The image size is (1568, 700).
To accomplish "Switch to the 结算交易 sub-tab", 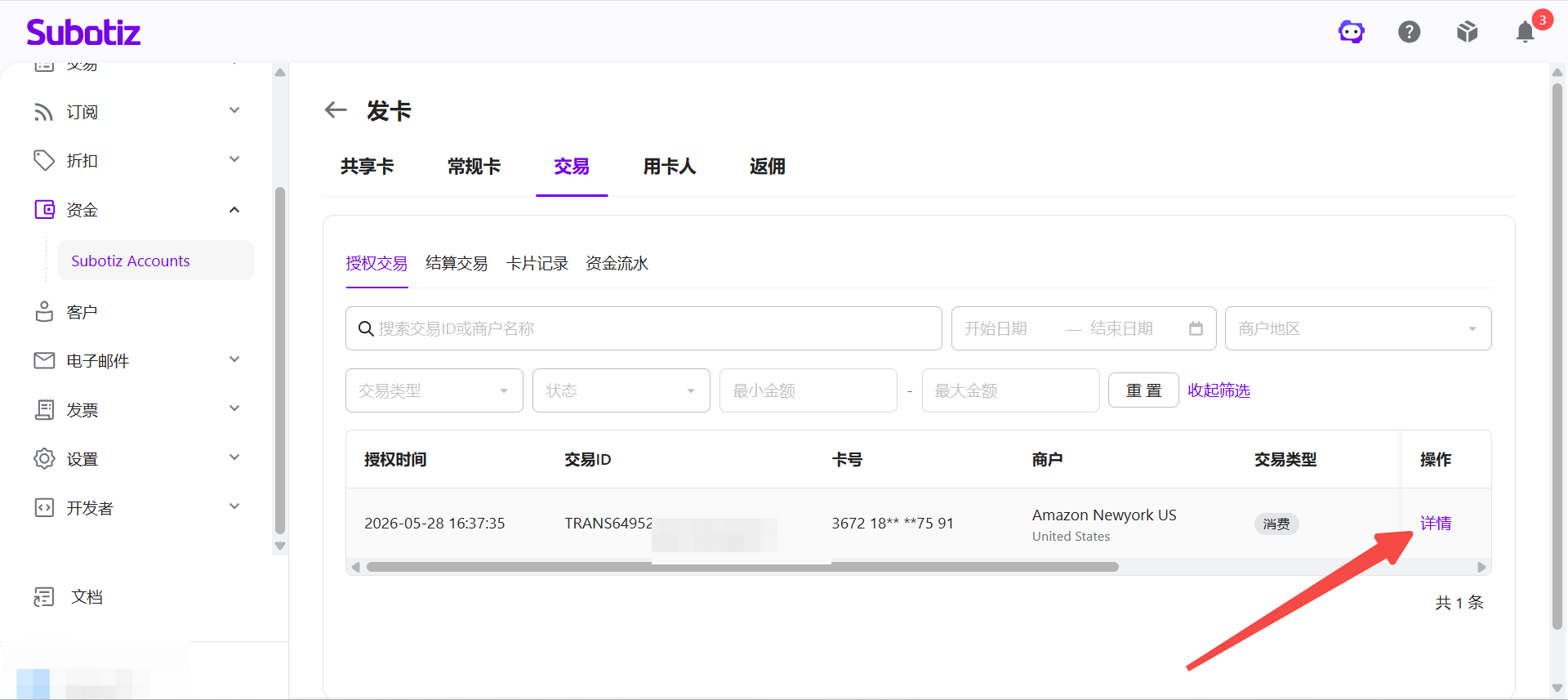I will pos(457,263).
